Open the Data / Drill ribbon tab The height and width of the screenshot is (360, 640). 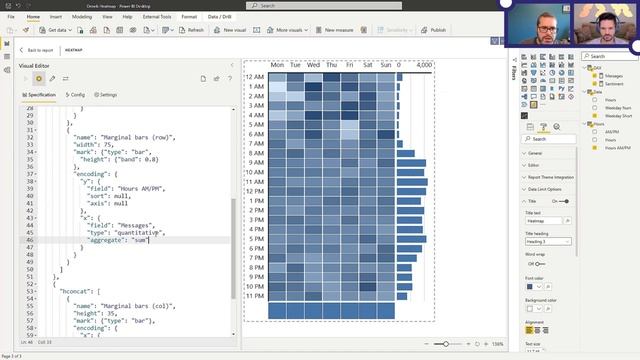[x=220, y=17]
